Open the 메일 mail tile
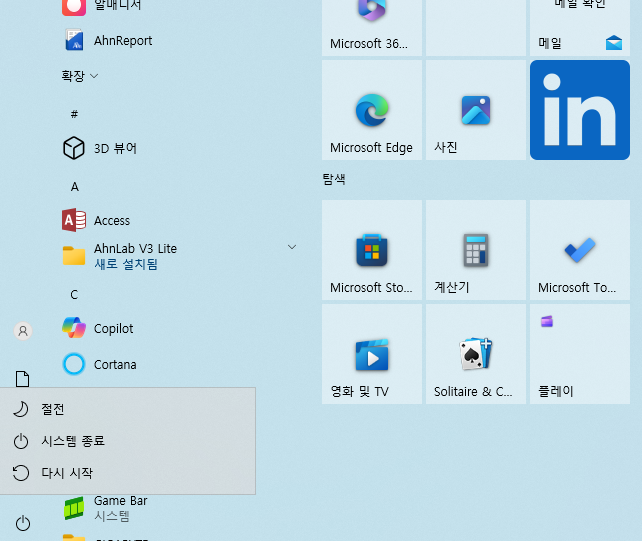This screenshot has height=541, width=642. pos(580,27)
